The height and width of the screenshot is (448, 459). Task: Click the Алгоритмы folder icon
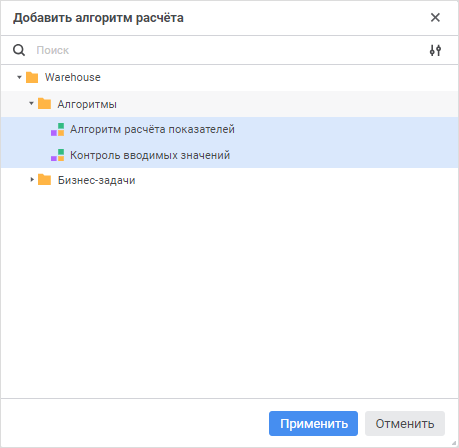click(44, 104)
